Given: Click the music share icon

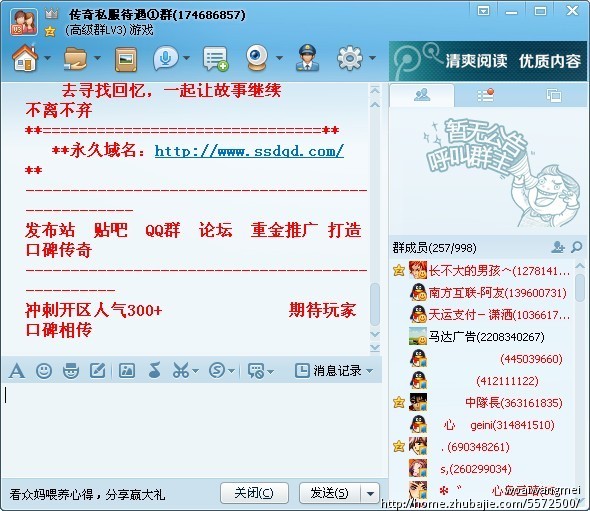Looking at the screenshot, I should pos(154,370).
